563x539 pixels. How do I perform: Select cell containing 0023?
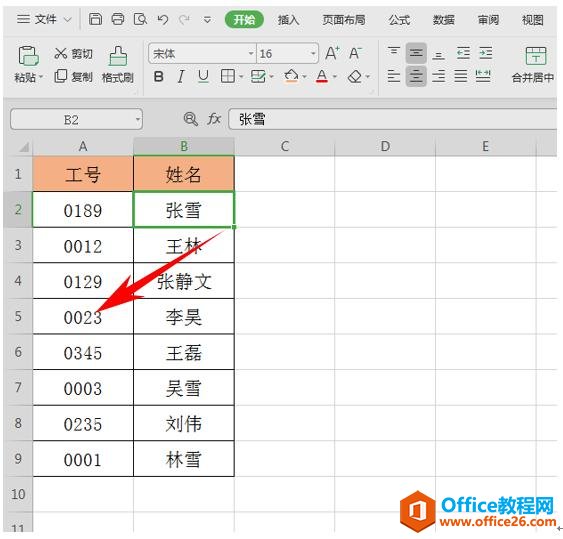tap(83, 316)
